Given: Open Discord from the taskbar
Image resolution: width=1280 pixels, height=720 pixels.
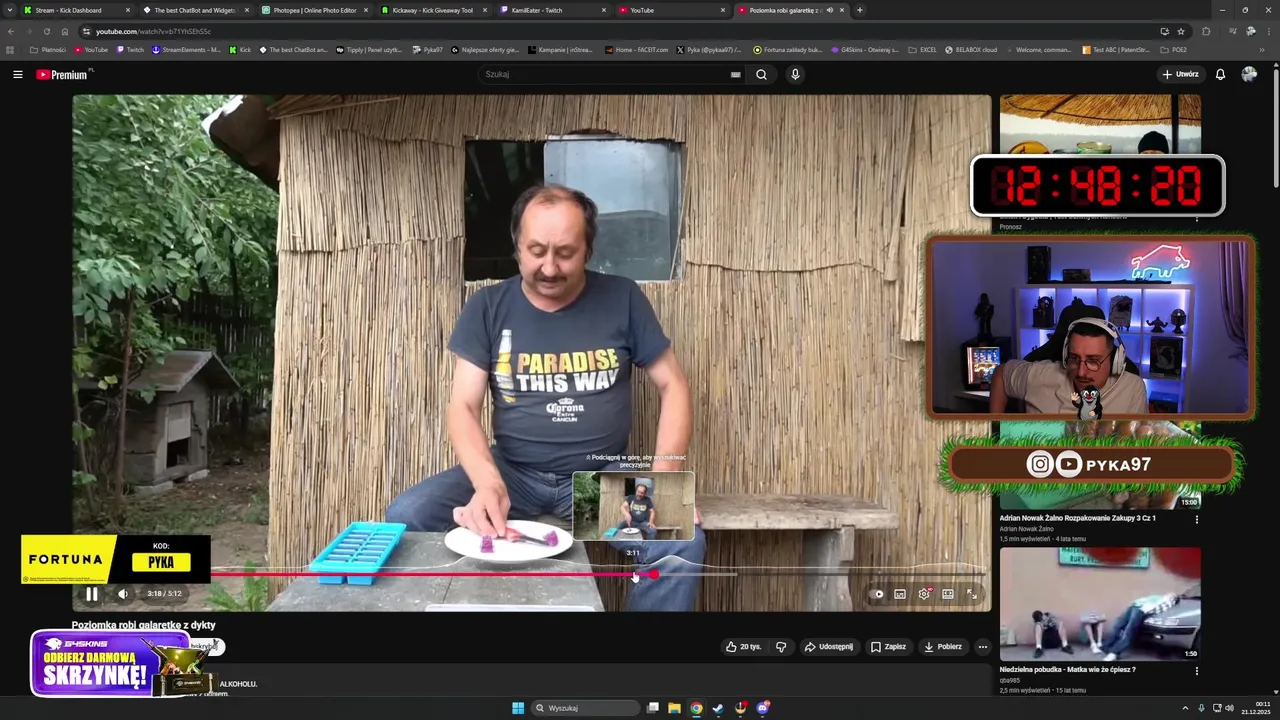Looking at the screenshot, I should [x=763, y=708].
